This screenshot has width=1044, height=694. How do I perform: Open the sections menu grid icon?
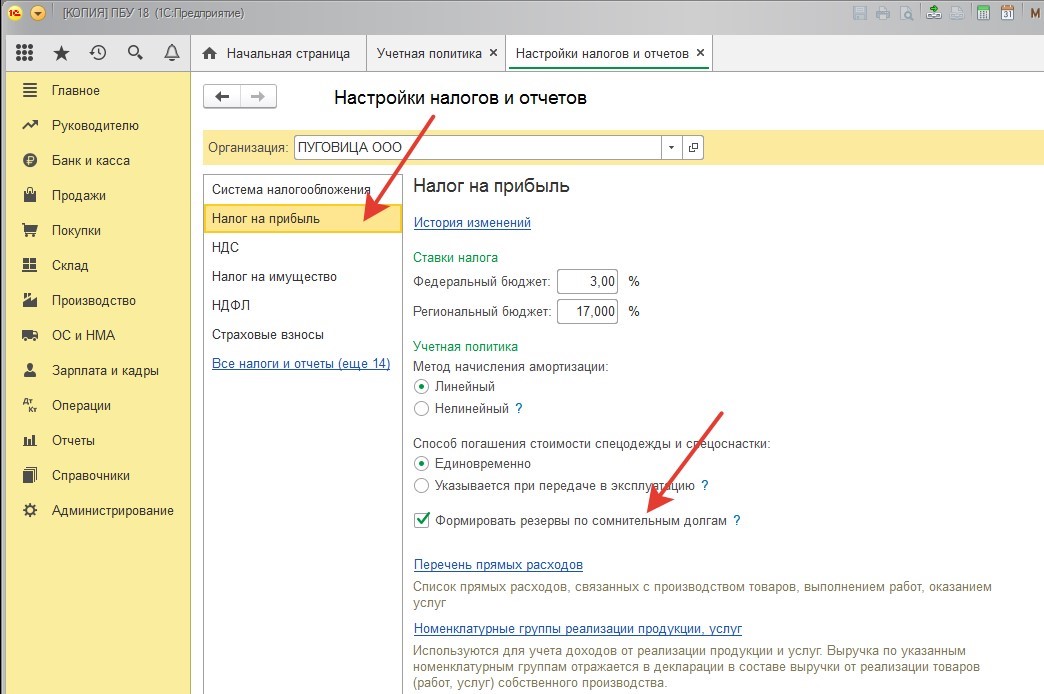coord(25,53)
